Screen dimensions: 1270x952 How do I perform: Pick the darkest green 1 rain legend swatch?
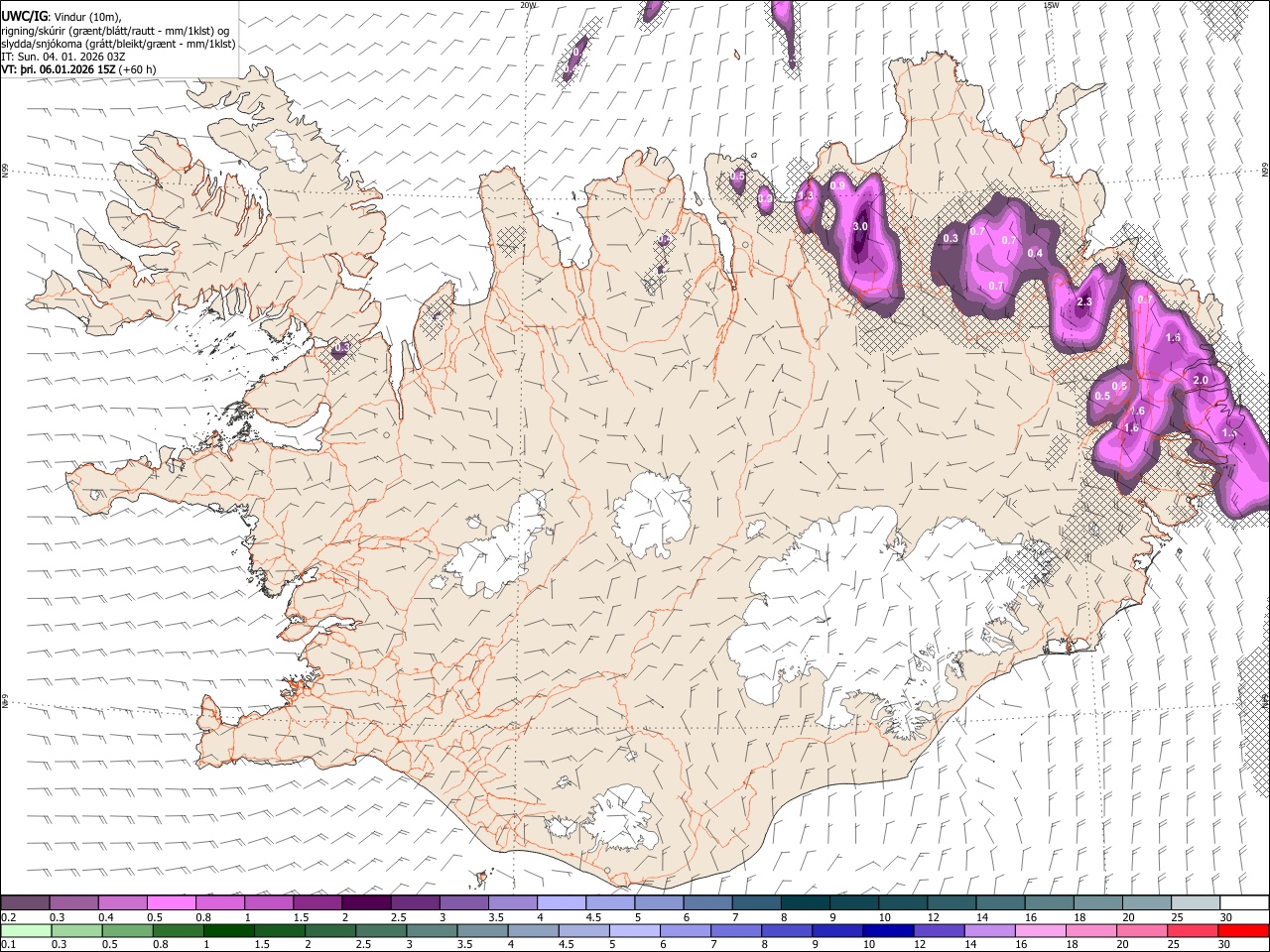point(228,931)
